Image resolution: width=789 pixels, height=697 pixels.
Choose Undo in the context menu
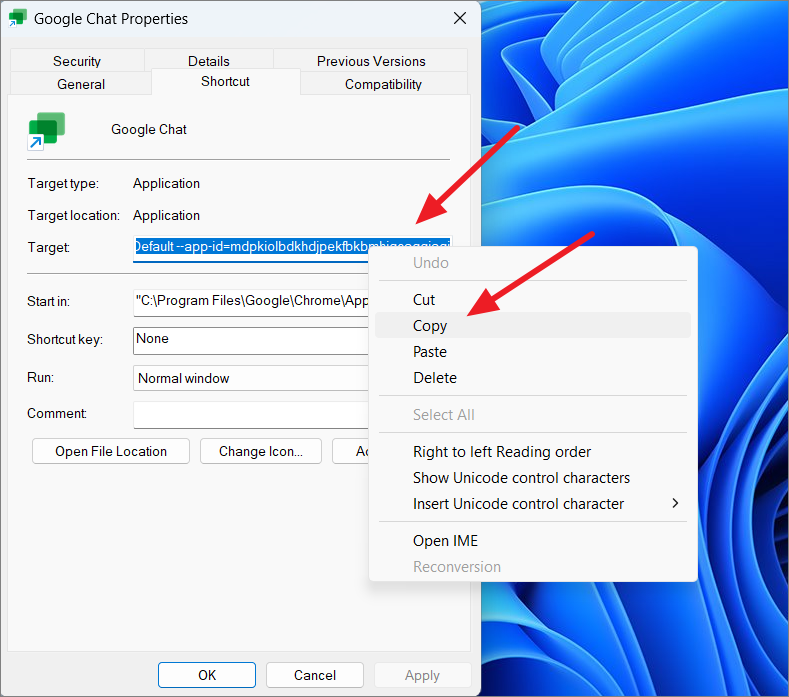(x=533, y=263)
